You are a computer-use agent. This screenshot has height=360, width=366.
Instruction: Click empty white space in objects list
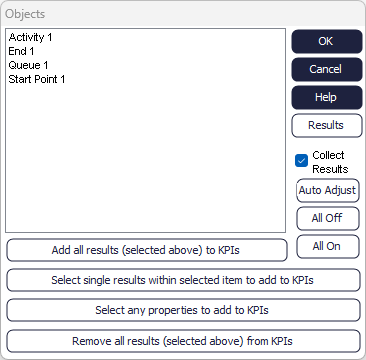tap(145, 157)
